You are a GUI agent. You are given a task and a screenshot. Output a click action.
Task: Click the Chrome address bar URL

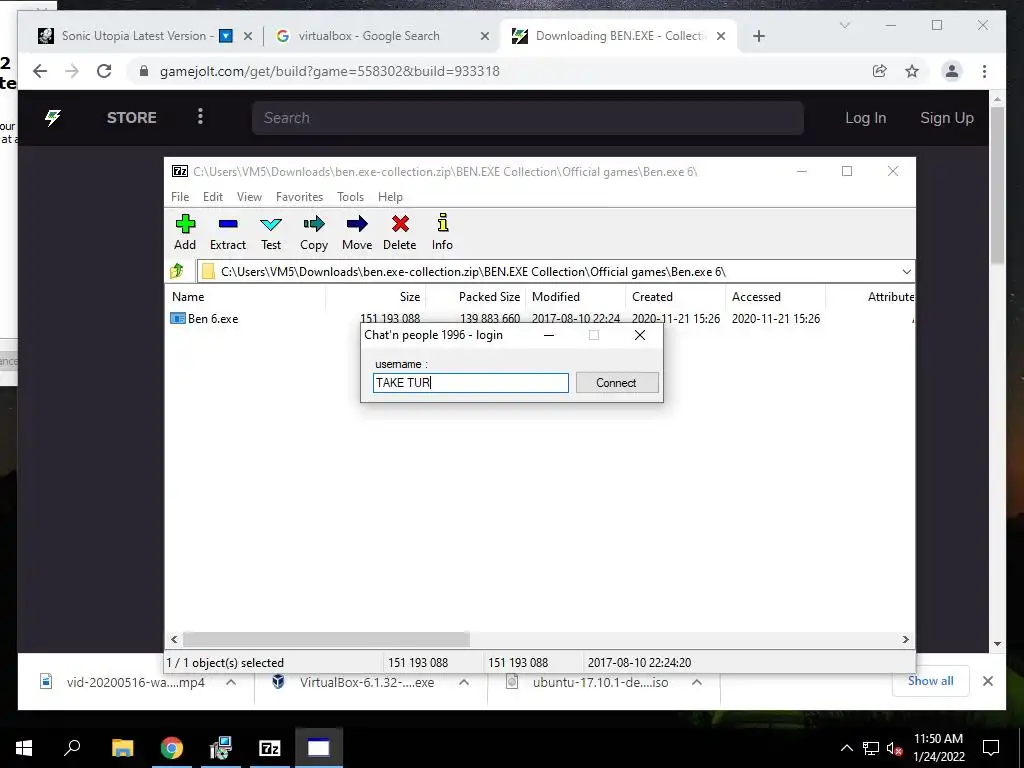[x=329, y=71]
